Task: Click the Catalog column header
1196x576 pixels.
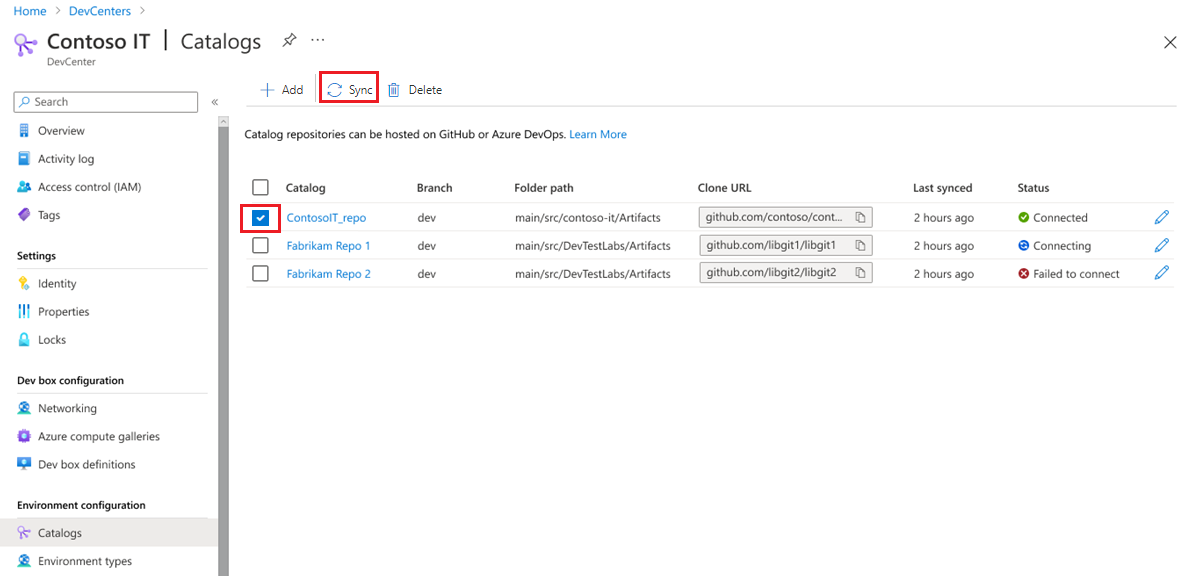Action: tap(306, 188)
